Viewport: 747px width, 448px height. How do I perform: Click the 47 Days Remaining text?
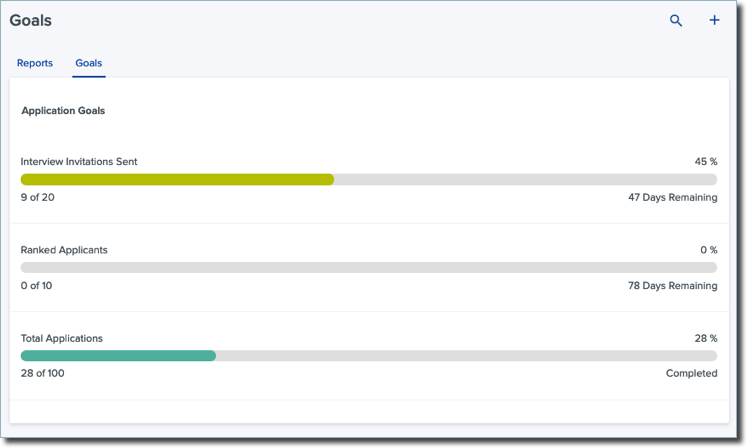[673, 197]
